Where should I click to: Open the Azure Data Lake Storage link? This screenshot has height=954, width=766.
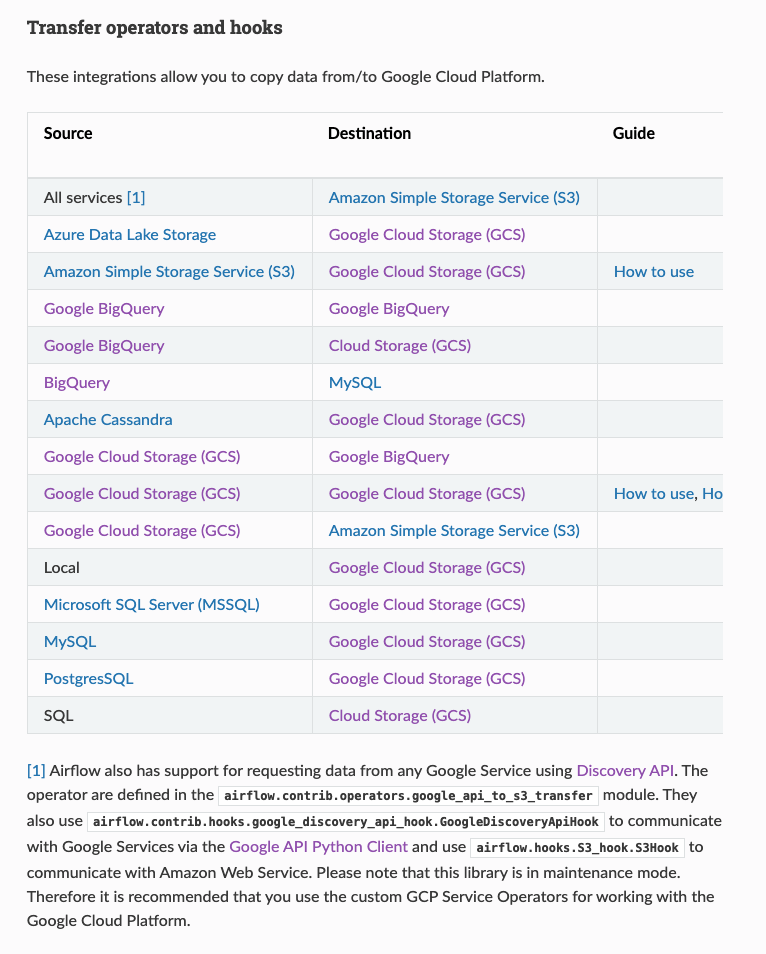130,235
